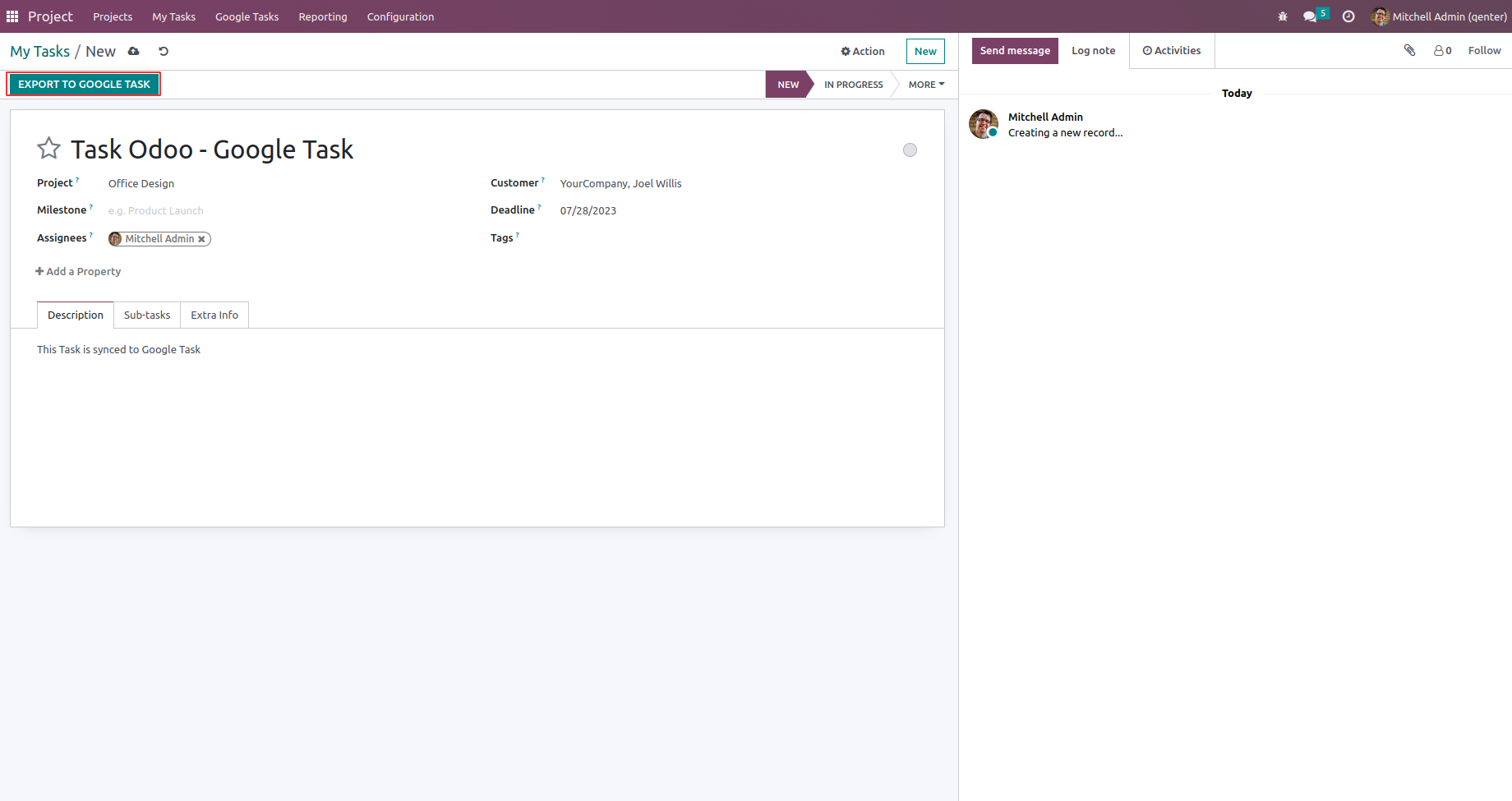The width and height of the screenshot is (1512, 801).
Task: Click the Milestone field help question mark
Action: [x=90, y=207]
